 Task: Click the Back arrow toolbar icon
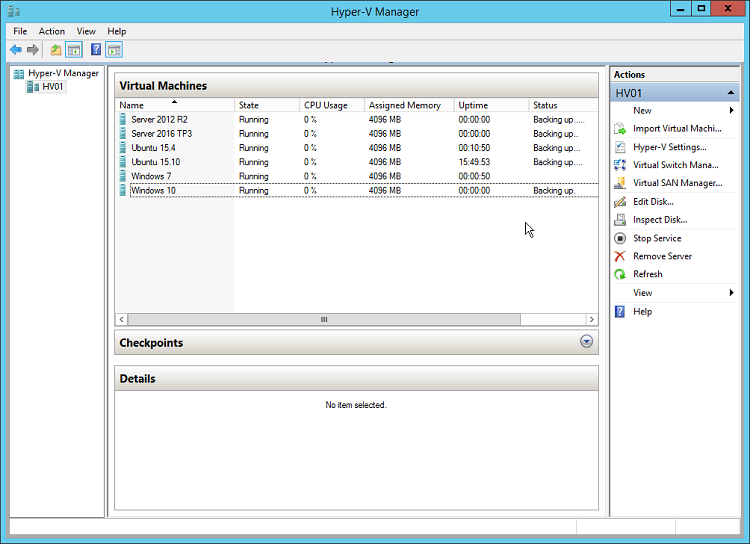click(16, 49)
